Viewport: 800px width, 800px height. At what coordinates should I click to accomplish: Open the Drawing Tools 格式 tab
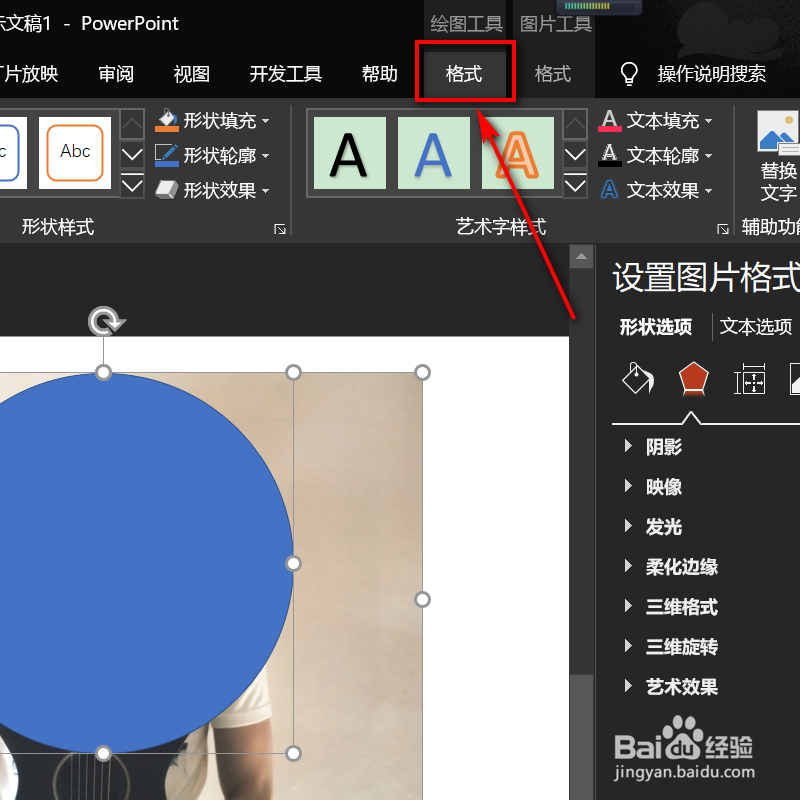pyautogui.click(x=464, y=74)
